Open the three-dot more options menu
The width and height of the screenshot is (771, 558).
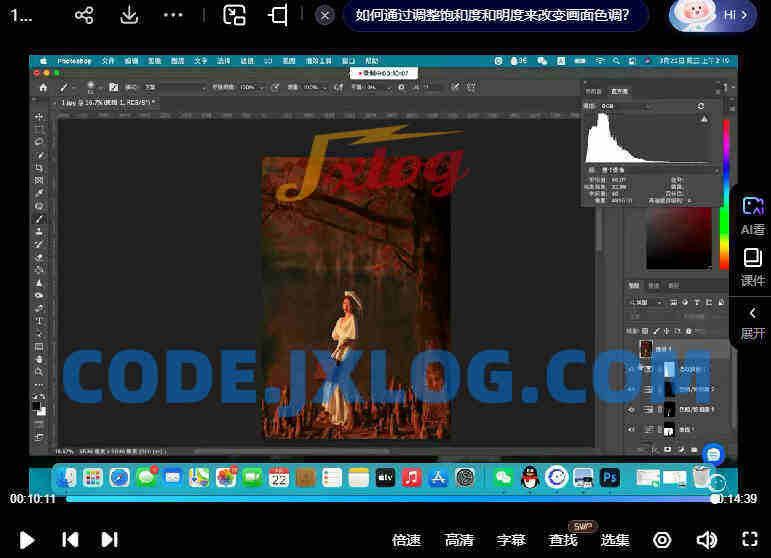click(x=173, y=15)
